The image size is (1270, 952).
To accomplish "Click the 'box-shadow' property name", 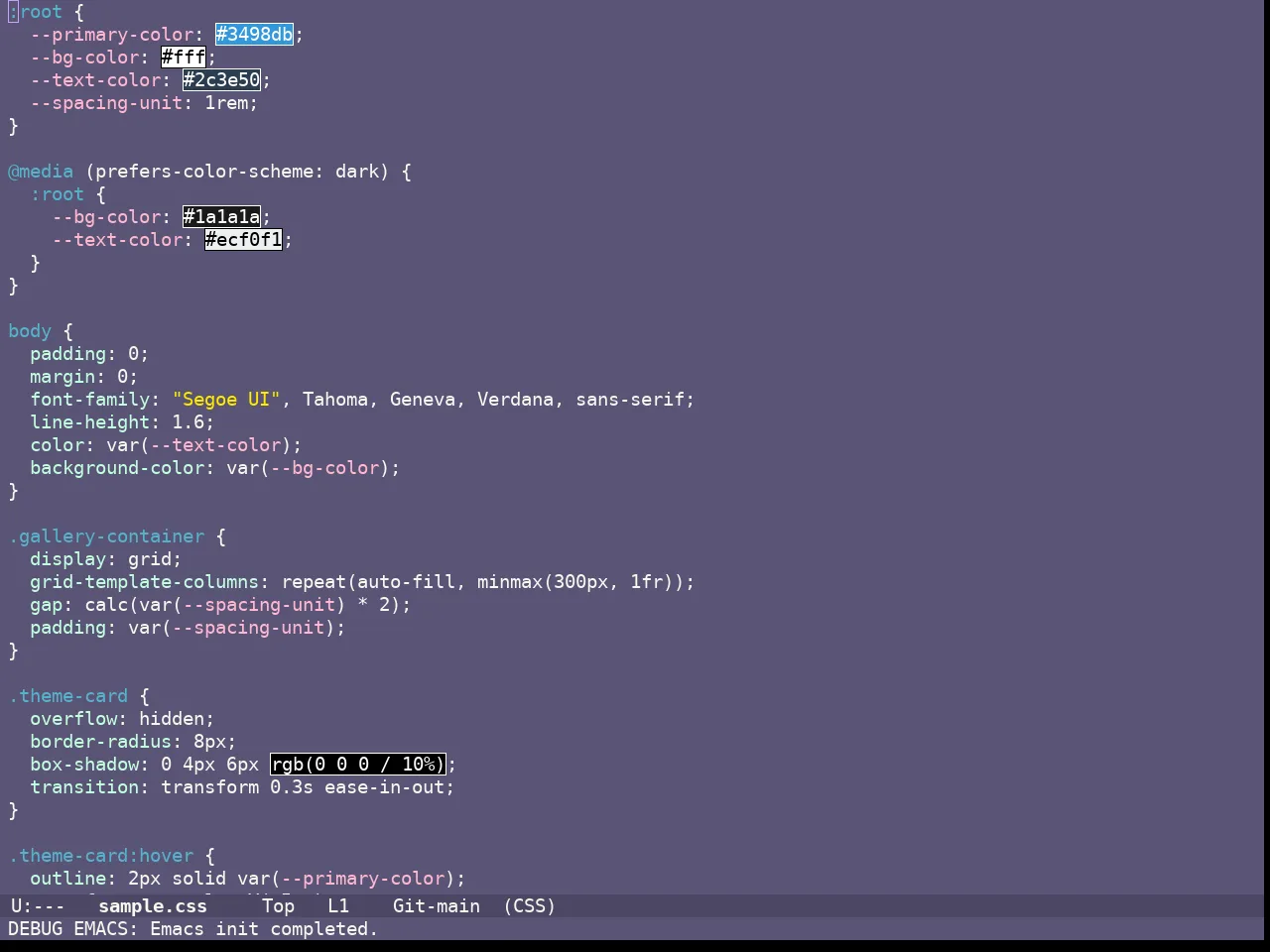I will coord(84,765).
